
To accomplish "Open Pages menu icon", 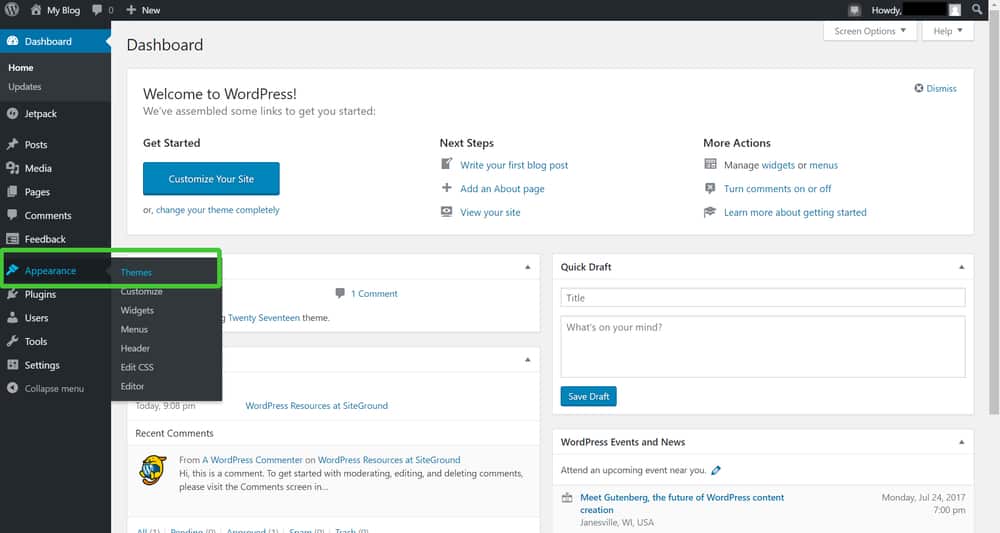I will (x=12, y=191).
